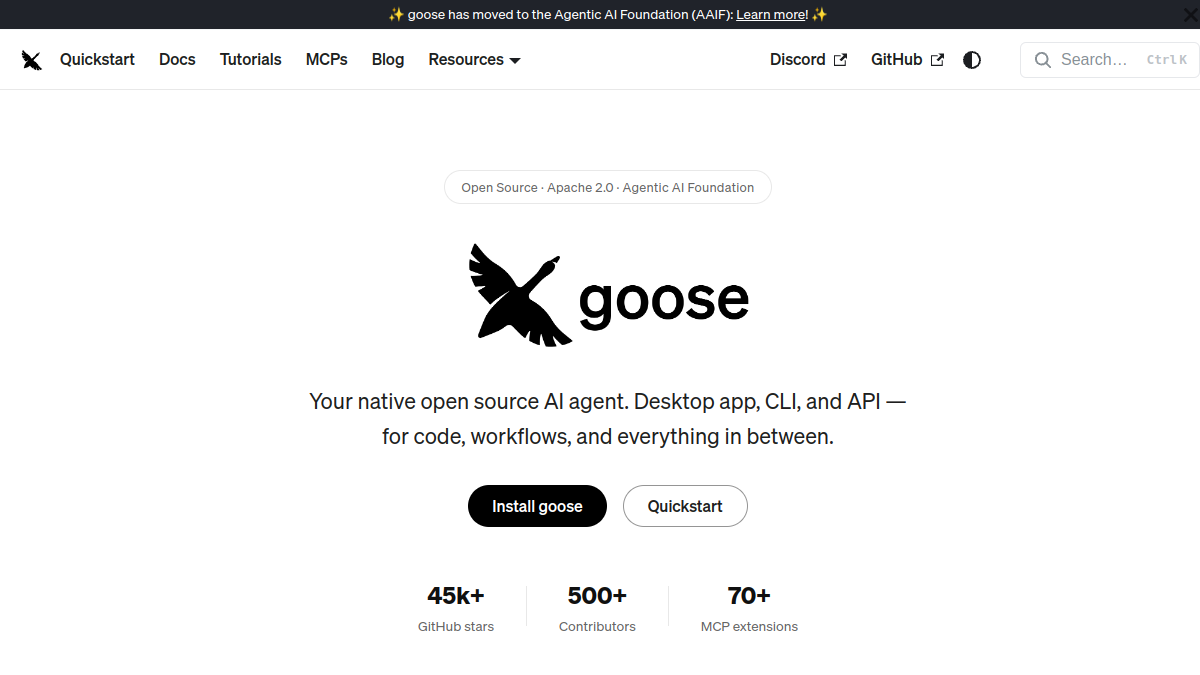
Task: Expand the Resources dropdown menu
Action: tap(475, 60)
